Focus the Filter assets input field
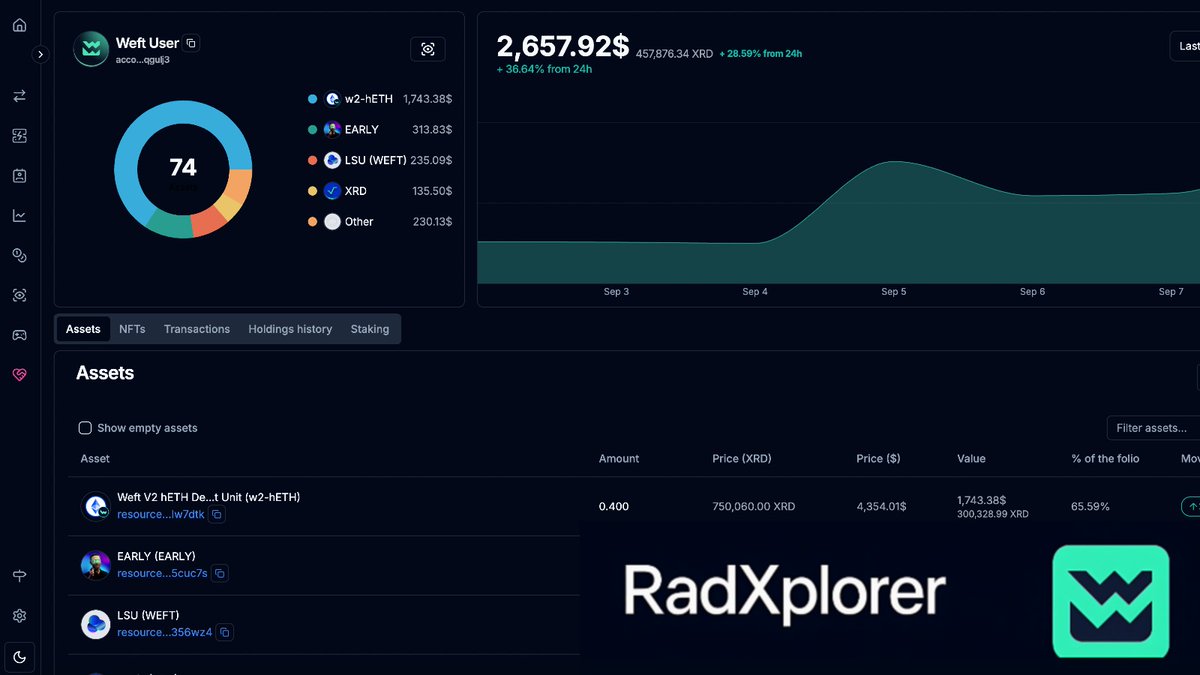Image resolution: width=1200 pixels, height=675 pixels. click(x=1153, y=428)
